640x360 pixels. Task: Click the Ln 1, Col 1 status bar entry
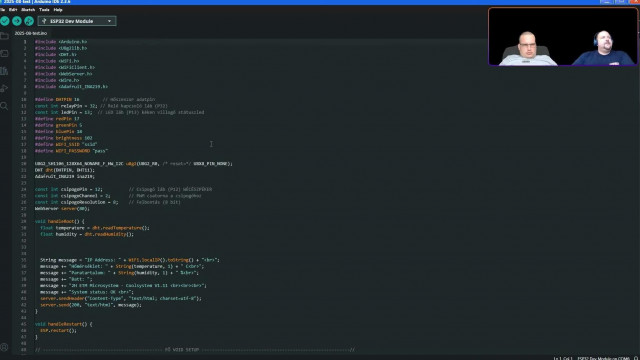[x=563, y=358]
